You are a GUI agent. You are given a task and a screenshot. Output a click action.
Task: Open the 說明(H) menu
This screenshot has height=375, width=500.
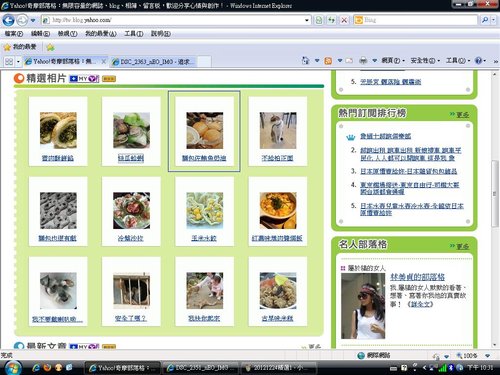click(x=161, y=34)
